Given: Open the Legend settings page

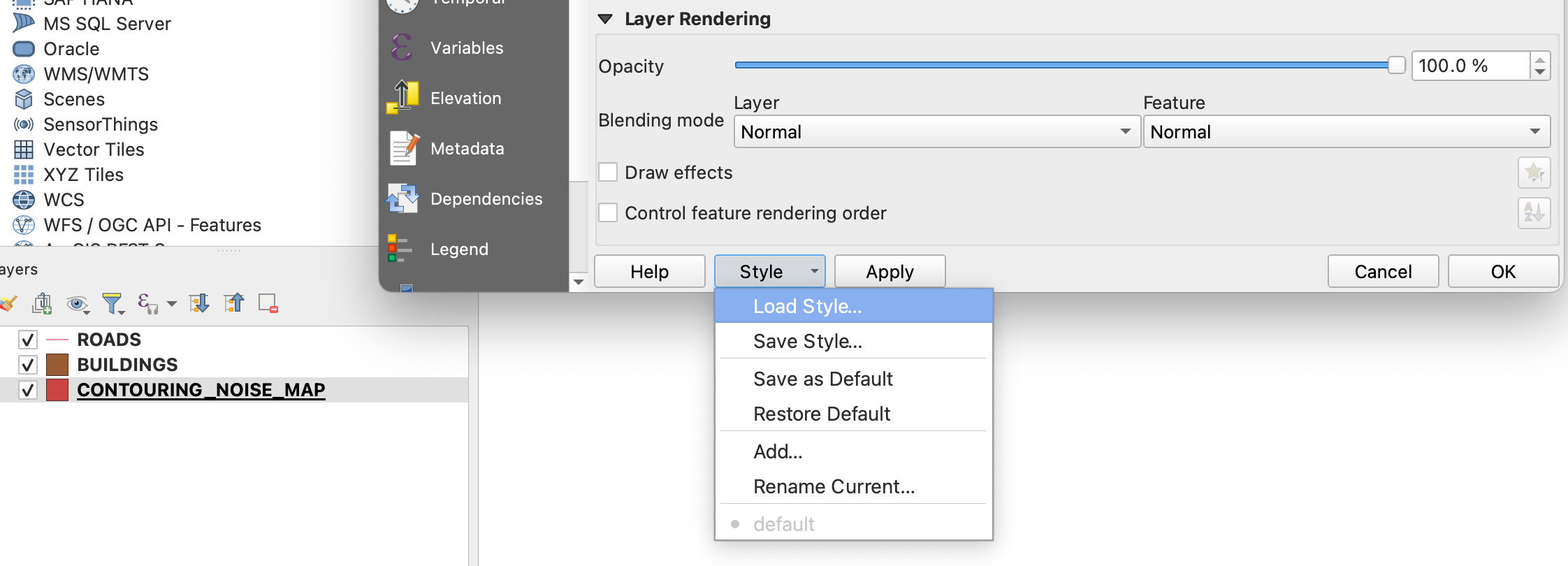Looking at the screenshot, I should [x=474, y=249].
